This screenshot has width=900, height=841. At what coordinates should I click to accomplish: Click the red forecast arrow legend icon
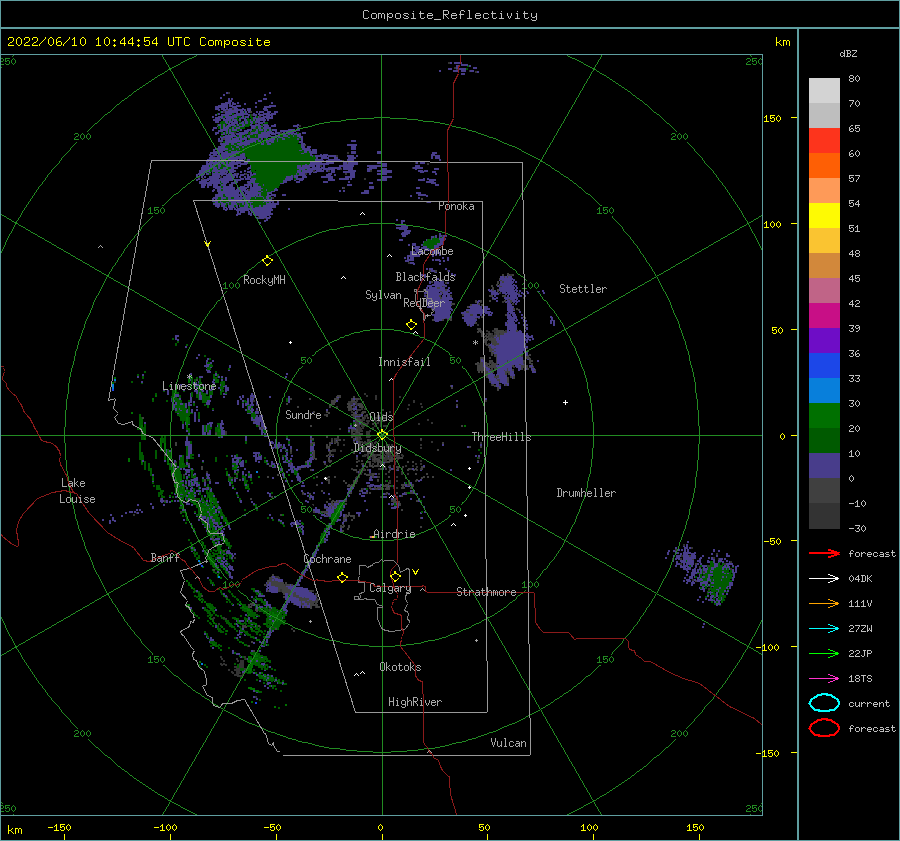[x=824, y=553]
